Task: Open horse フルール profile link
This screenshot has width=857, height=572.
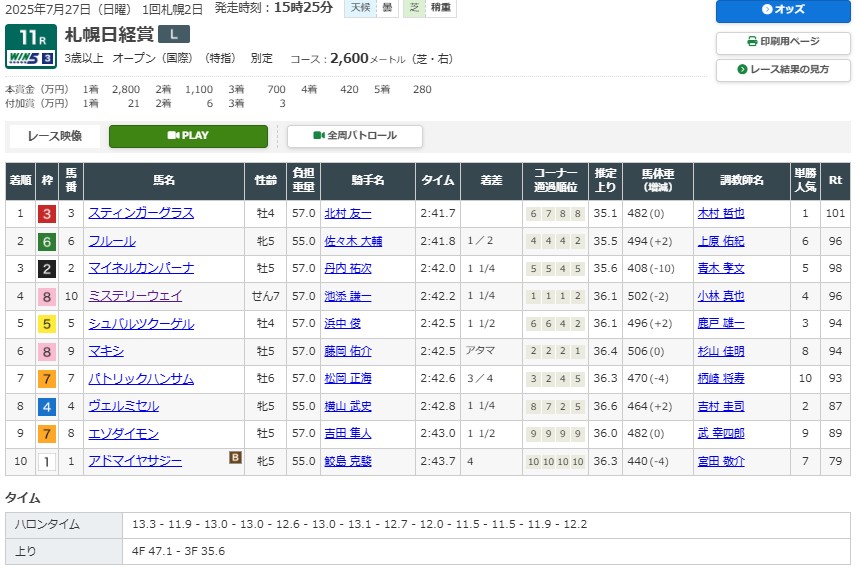Action: 112,241
